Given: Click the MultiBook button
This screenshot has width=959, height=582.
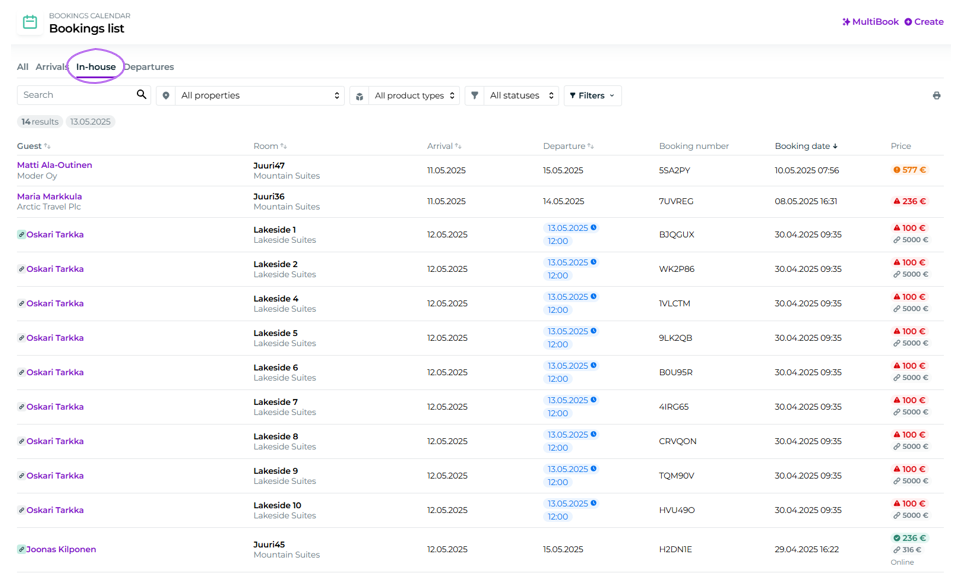Looking at the screenshot, I should 870,21.
